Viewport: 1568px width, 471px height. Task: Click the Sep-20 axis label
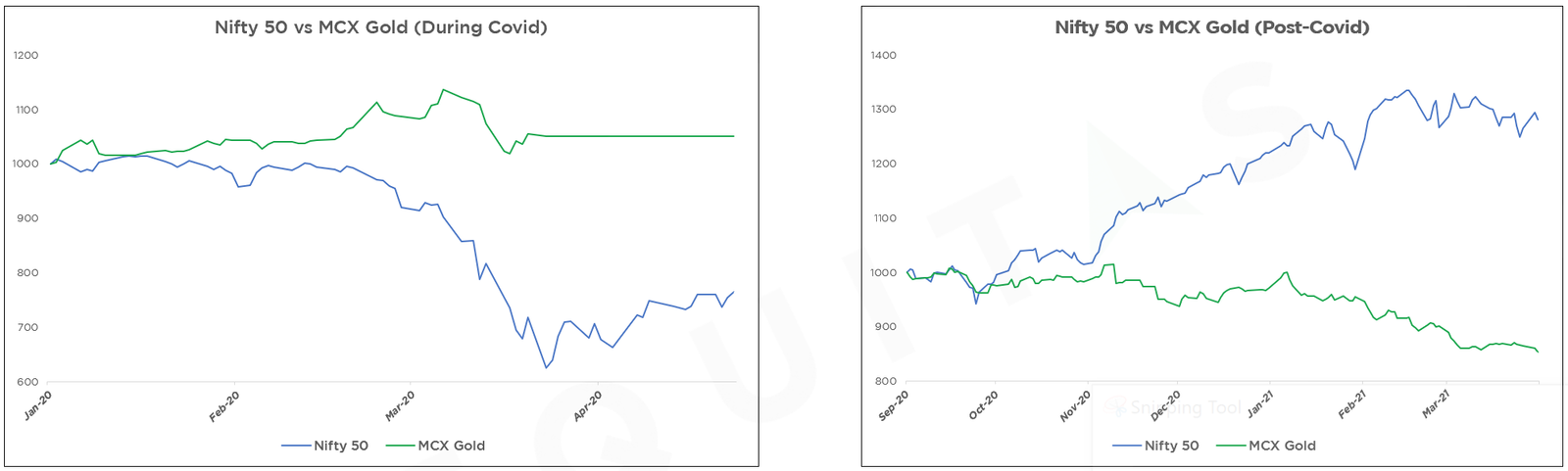894,406
